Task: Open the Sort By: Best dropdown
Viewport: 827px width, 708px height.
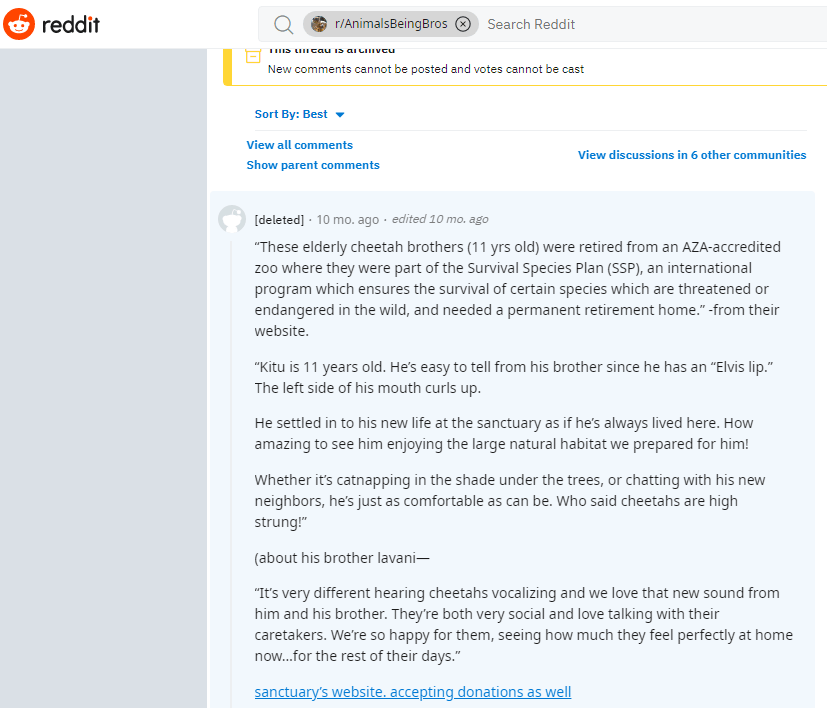Action: [x=300, y=114]
